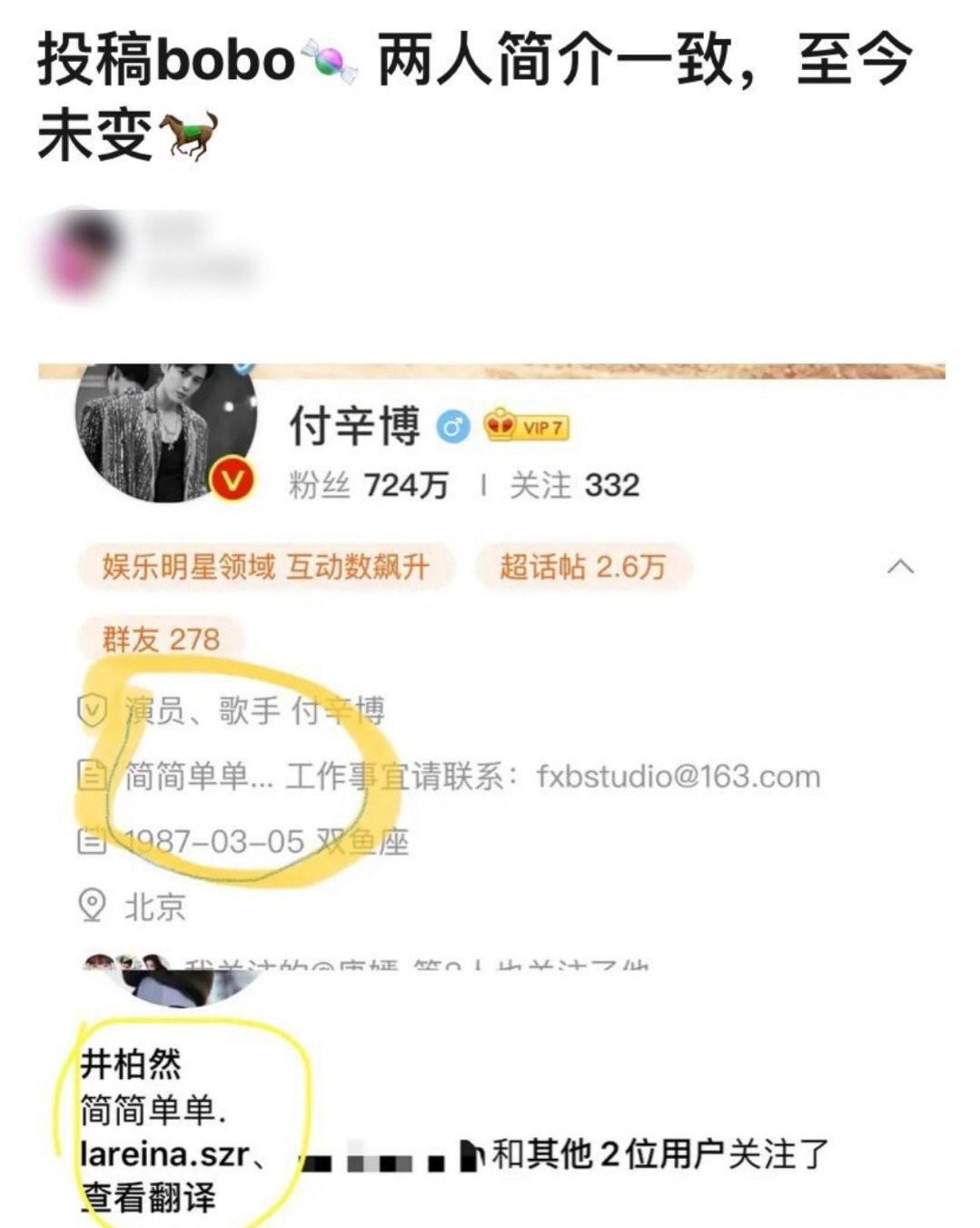Open the 群友 278 tag

161,639
